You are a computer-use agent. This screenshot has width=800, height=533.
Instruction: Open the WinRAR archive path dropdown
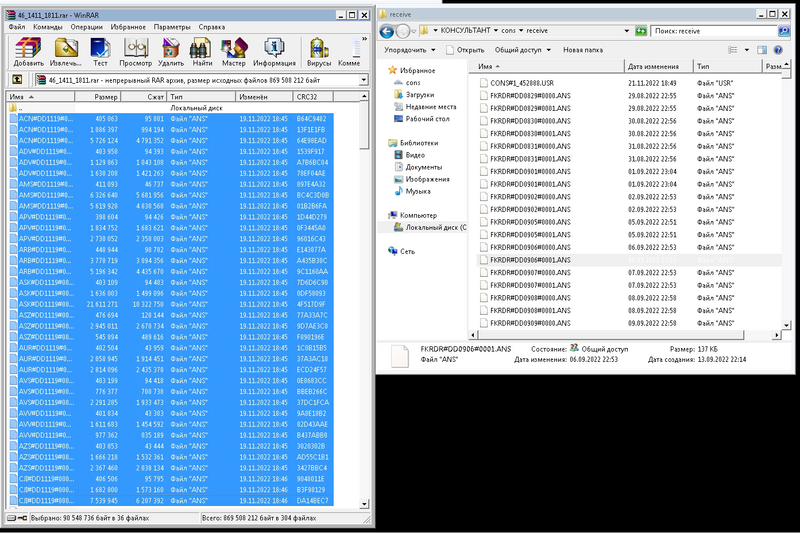click(363, 80)
